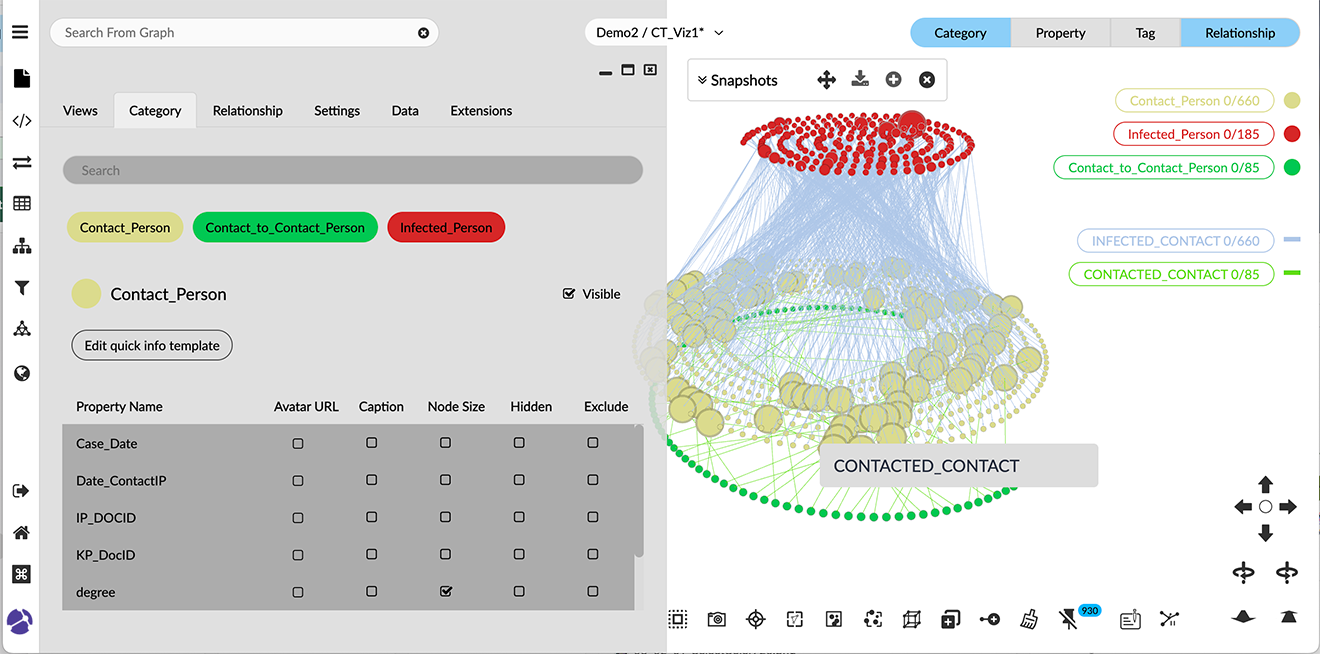Download snapshots using the download icon
The width and height of the screenshot is (1320, 654).
(x=859, y=80)
